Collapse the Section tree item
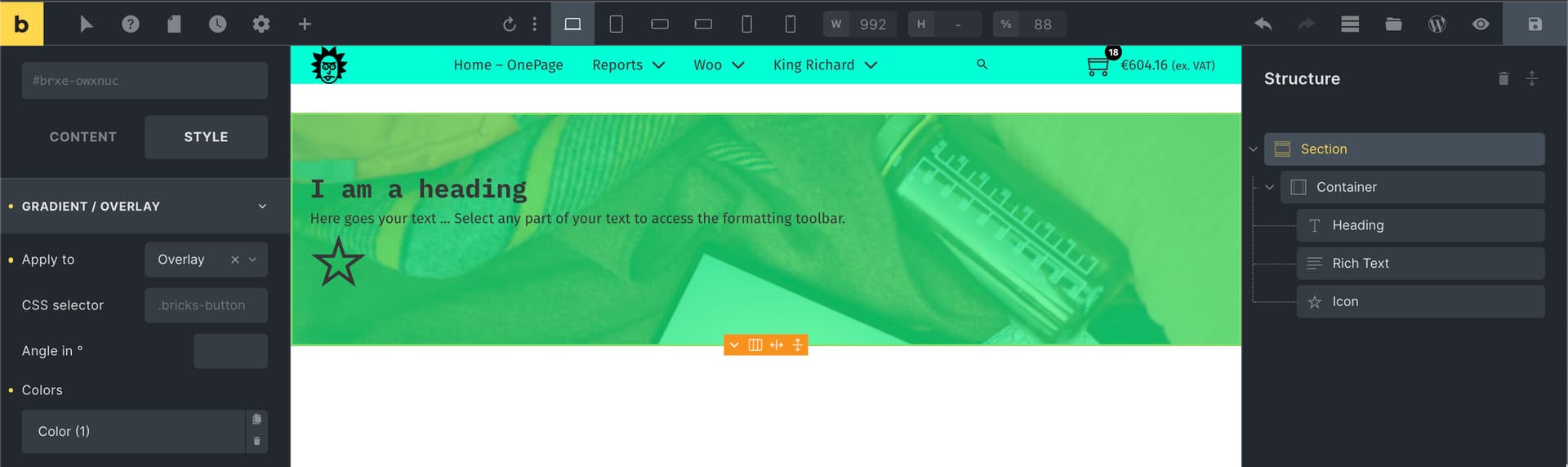1568x467 pixels. [1253, 149]
